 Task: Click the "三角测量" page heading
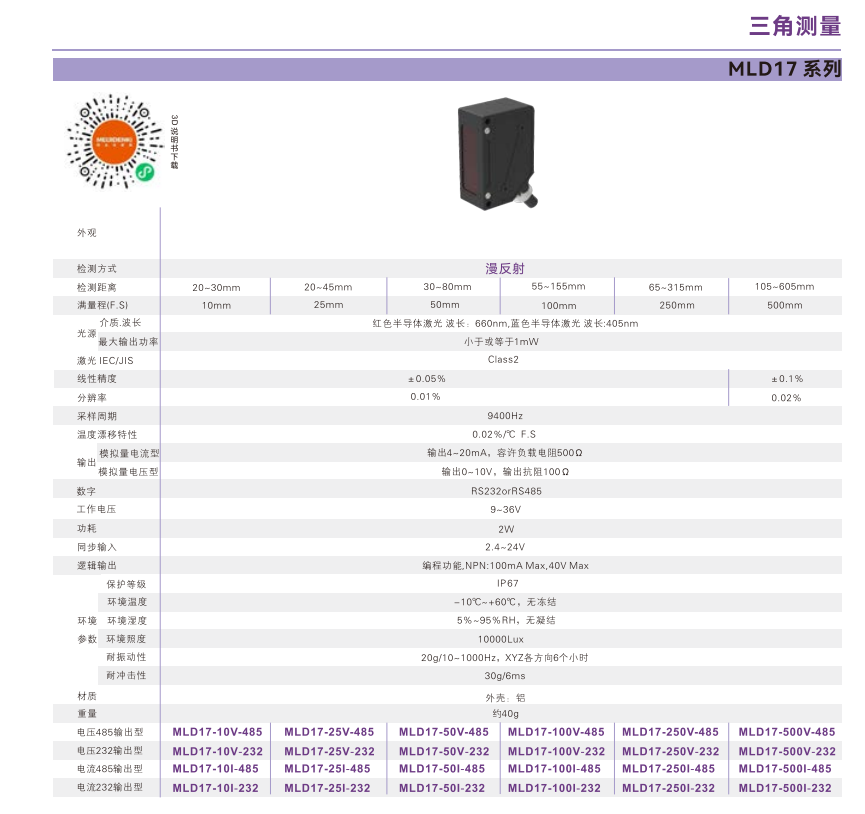pos(794,26)
